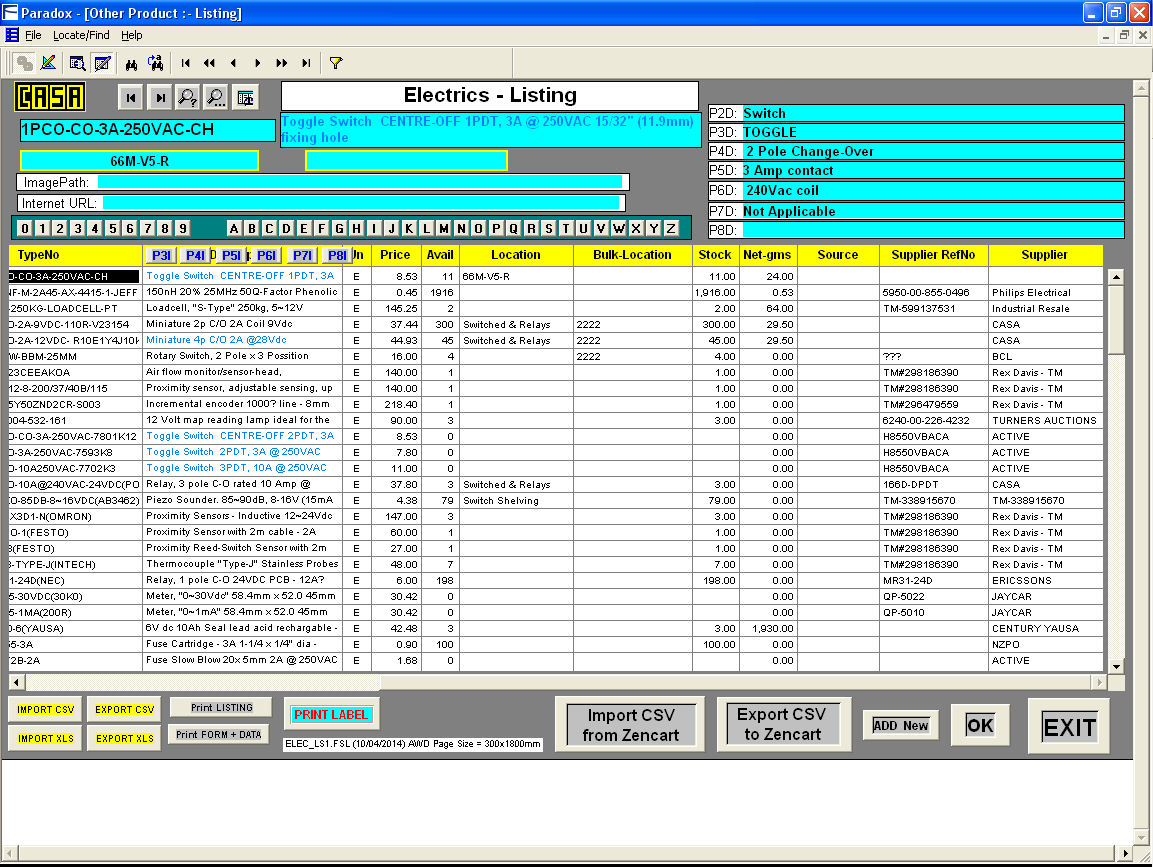Screen dimensions: 1153x867
Task: Toggle the Edit Data toolbar icon
Action: [102, 63]
